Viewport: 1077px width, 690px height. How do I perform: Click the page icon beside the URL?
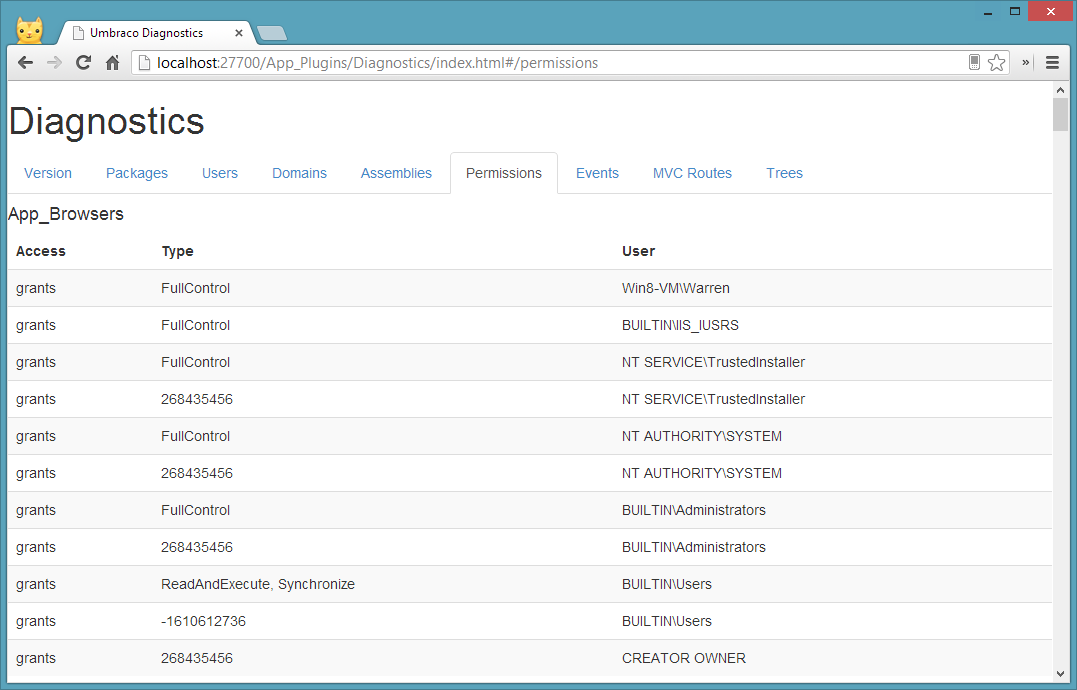[x=144, y=63]
